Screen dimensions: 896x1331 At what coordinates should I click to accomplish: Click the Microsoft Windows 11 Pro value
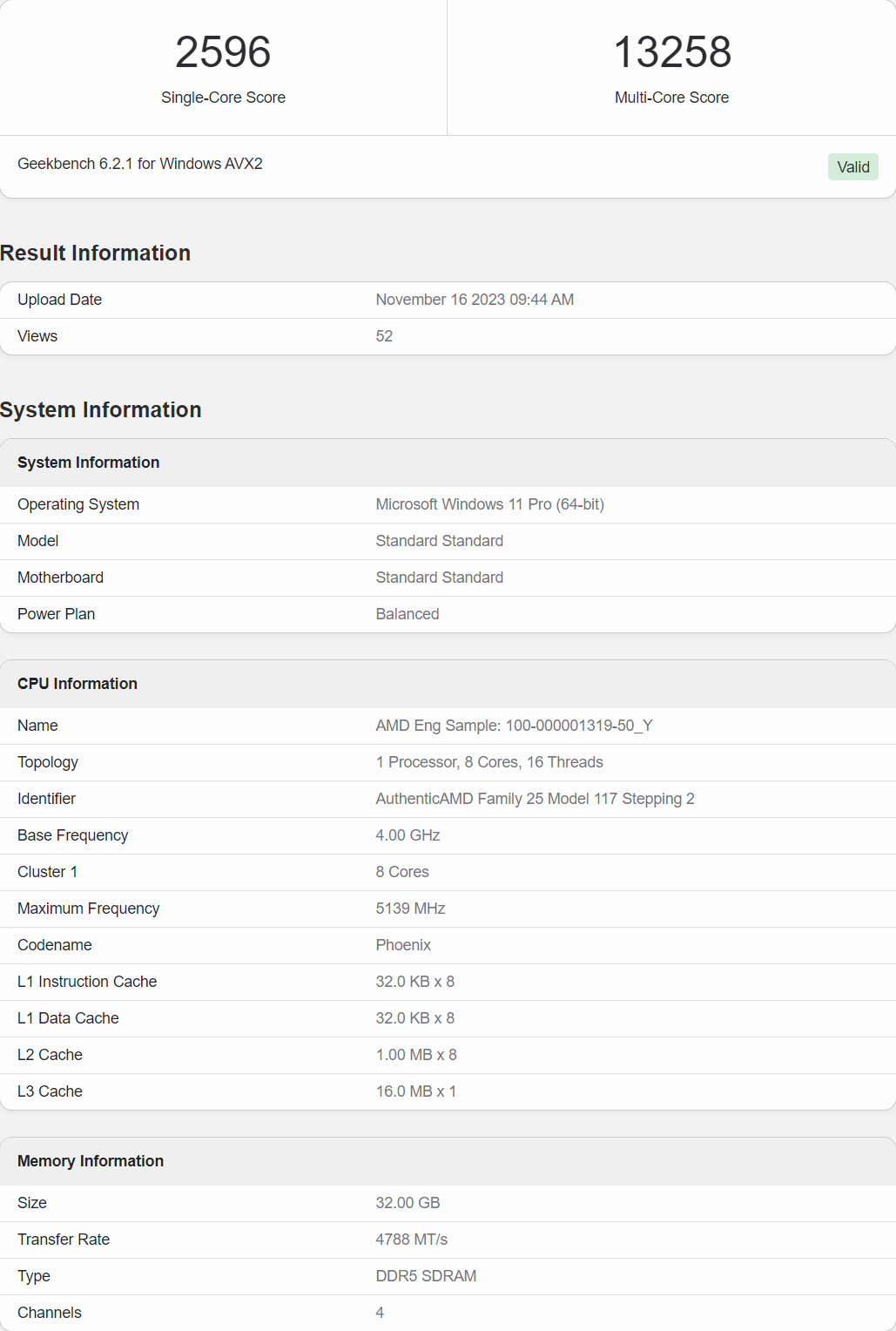[489, 504]
